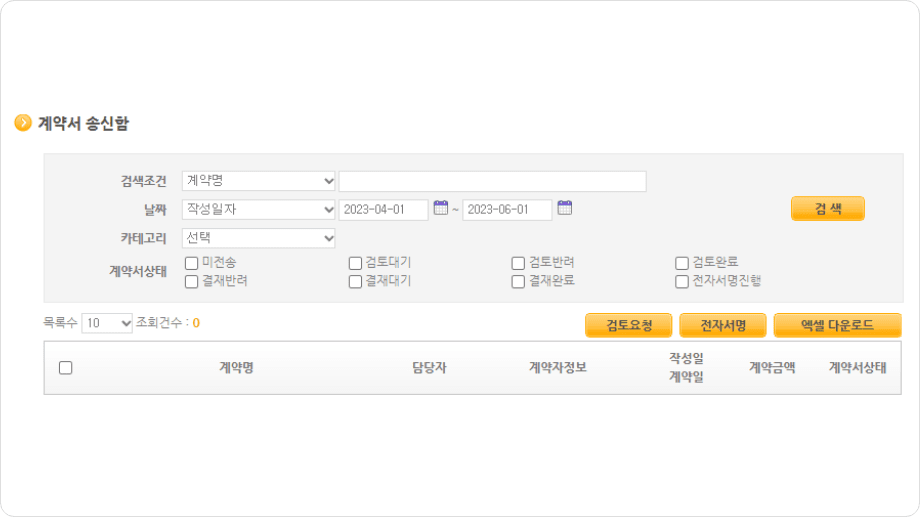Viewport: 920px width, 517px height.
Task: Check the 결재완료 status checkbox
Action: 518,282
